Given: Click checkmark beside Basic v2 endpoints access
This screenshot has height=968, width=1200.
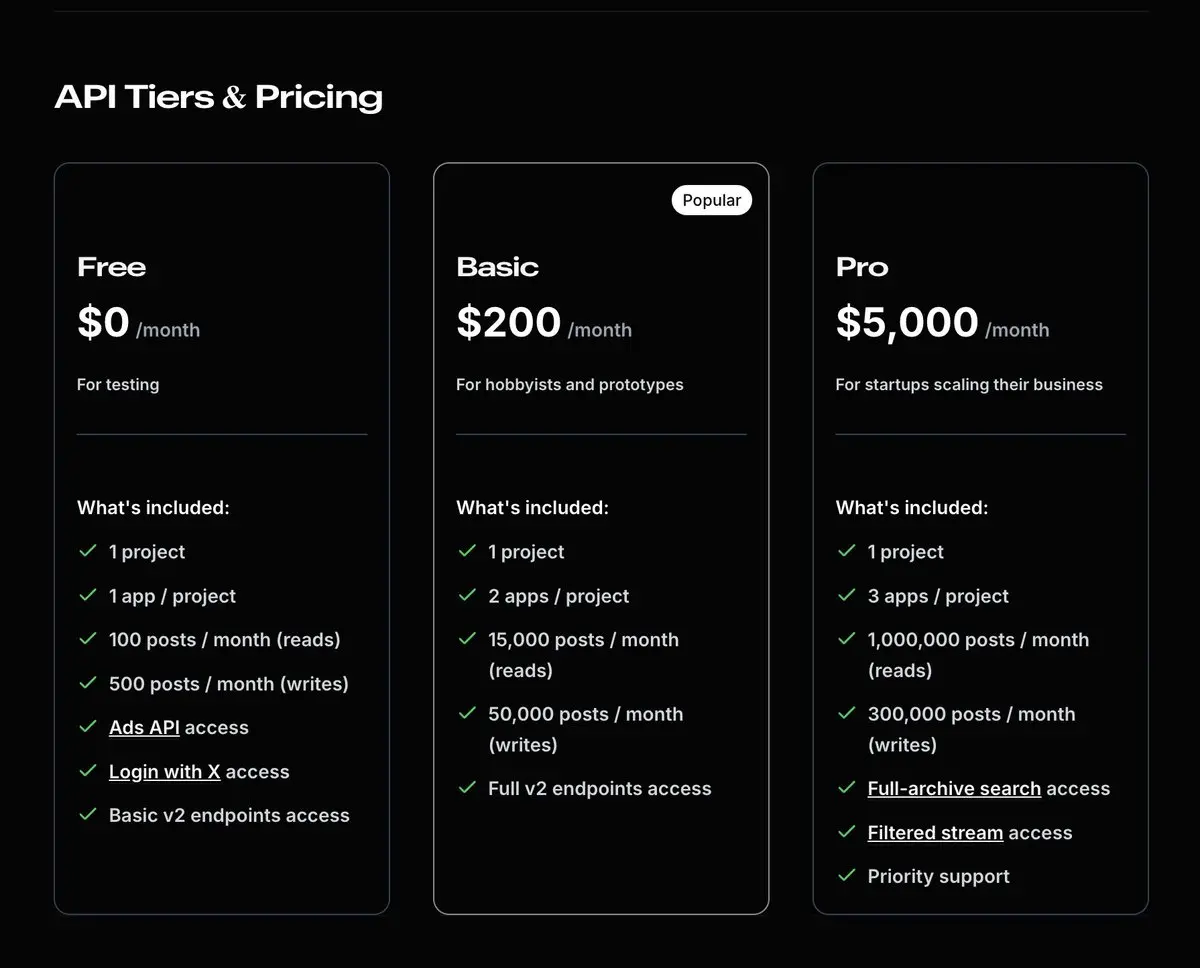Looking at the screenshot, I should 88,814.
